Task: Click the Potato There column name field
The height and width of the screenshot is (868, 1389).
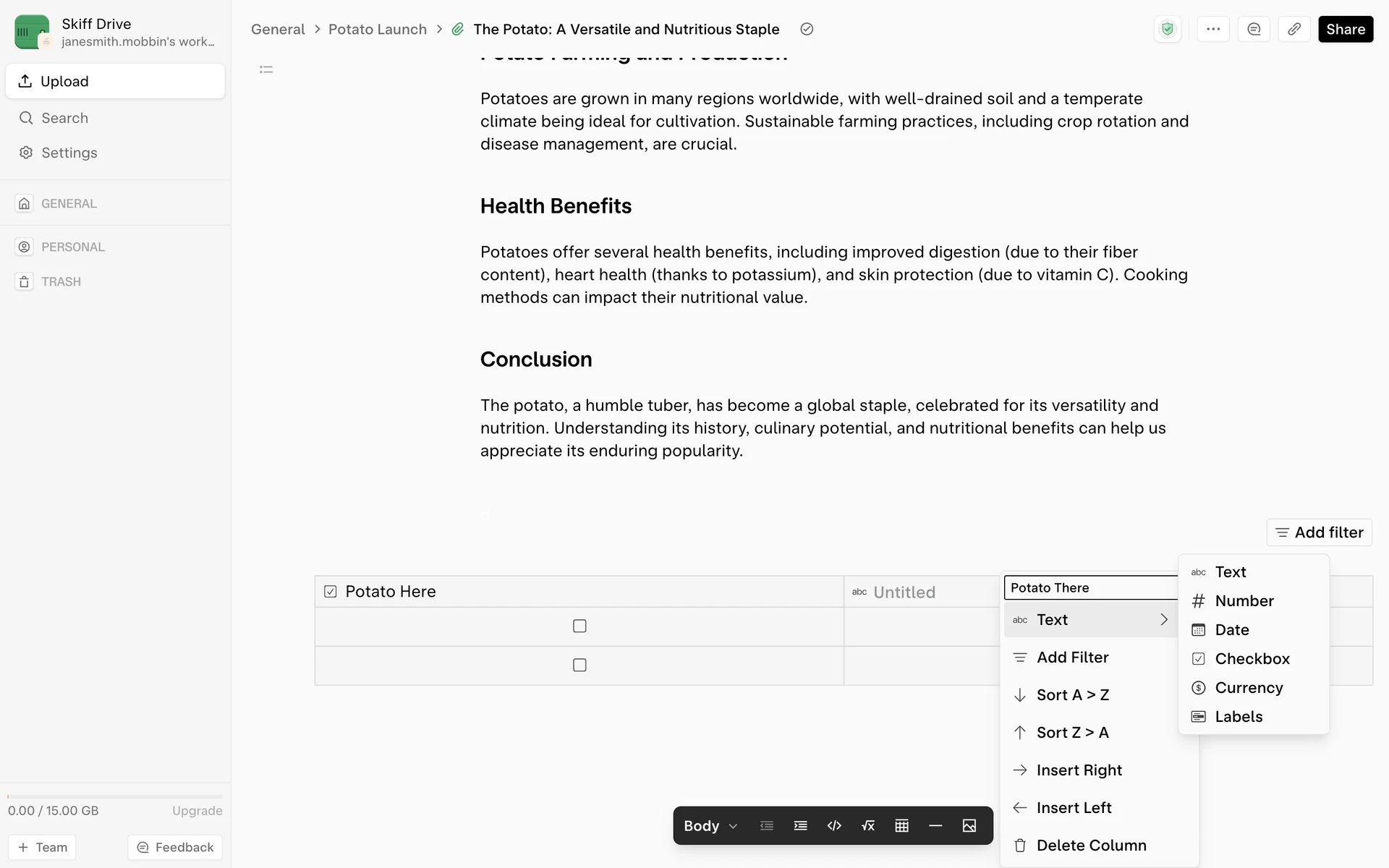Action: pos(1090,588)
